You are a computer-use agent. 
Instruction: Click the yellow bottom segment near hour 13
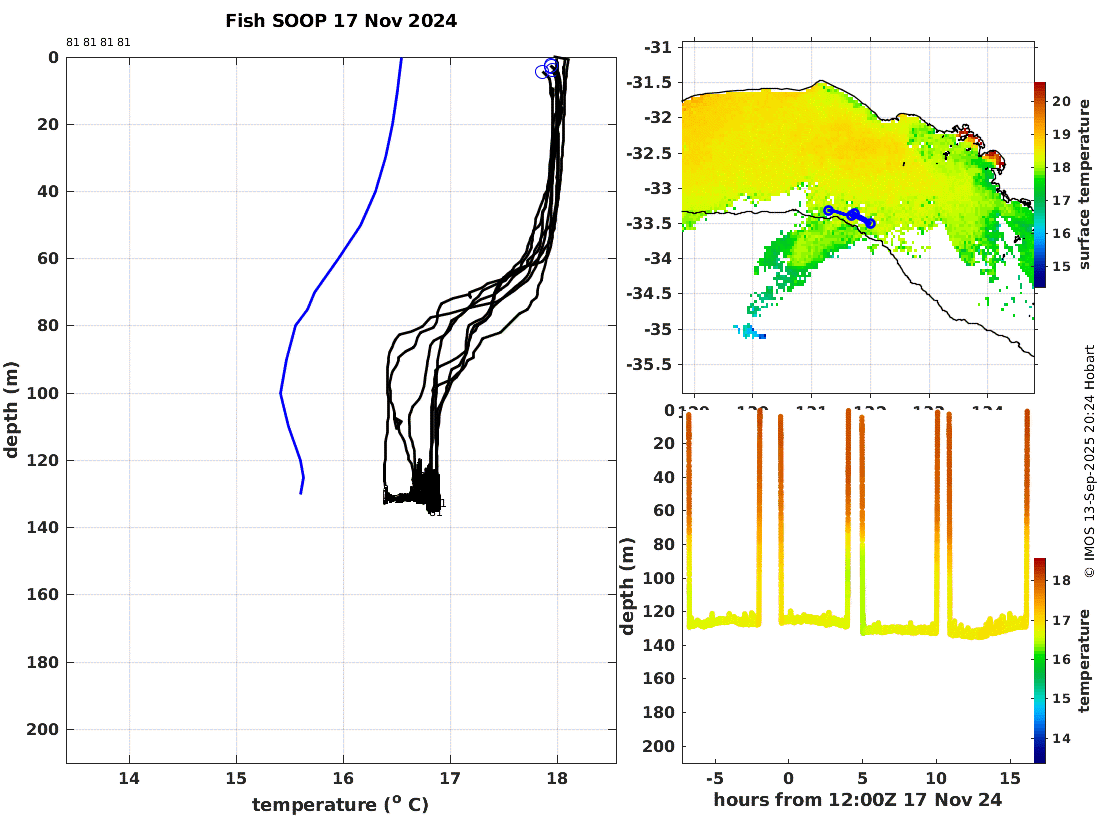click(979, 629)
